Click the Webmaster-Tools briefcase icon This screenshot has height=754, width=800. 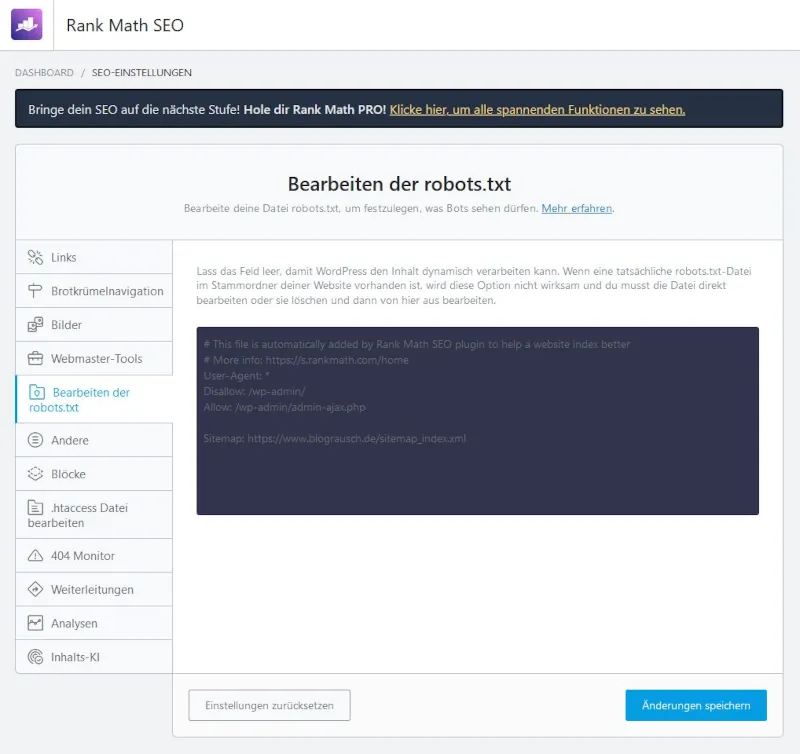(35, 358)
